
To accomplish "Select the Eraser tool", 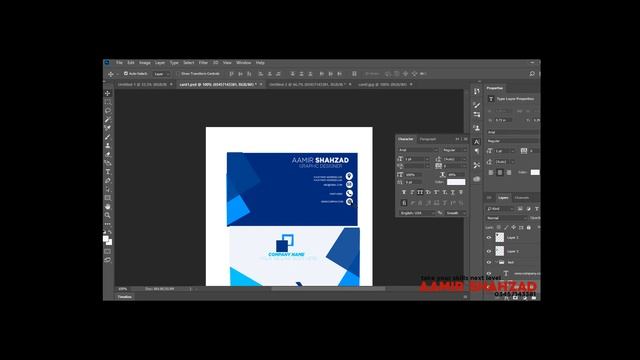I will (108, 155).
